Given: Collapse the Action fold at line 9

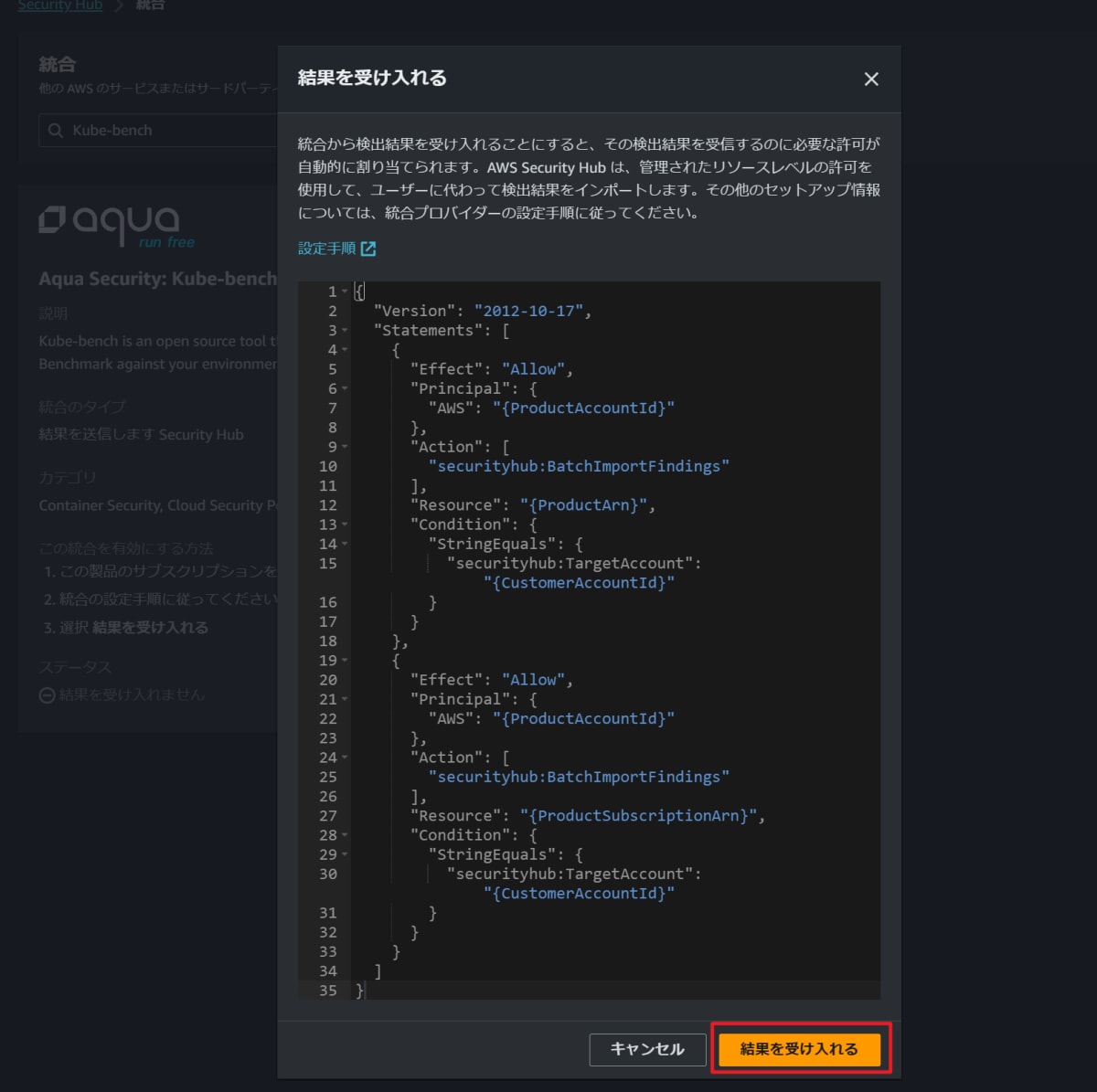Looking at the screenshot, I should [x=345, y=447].
